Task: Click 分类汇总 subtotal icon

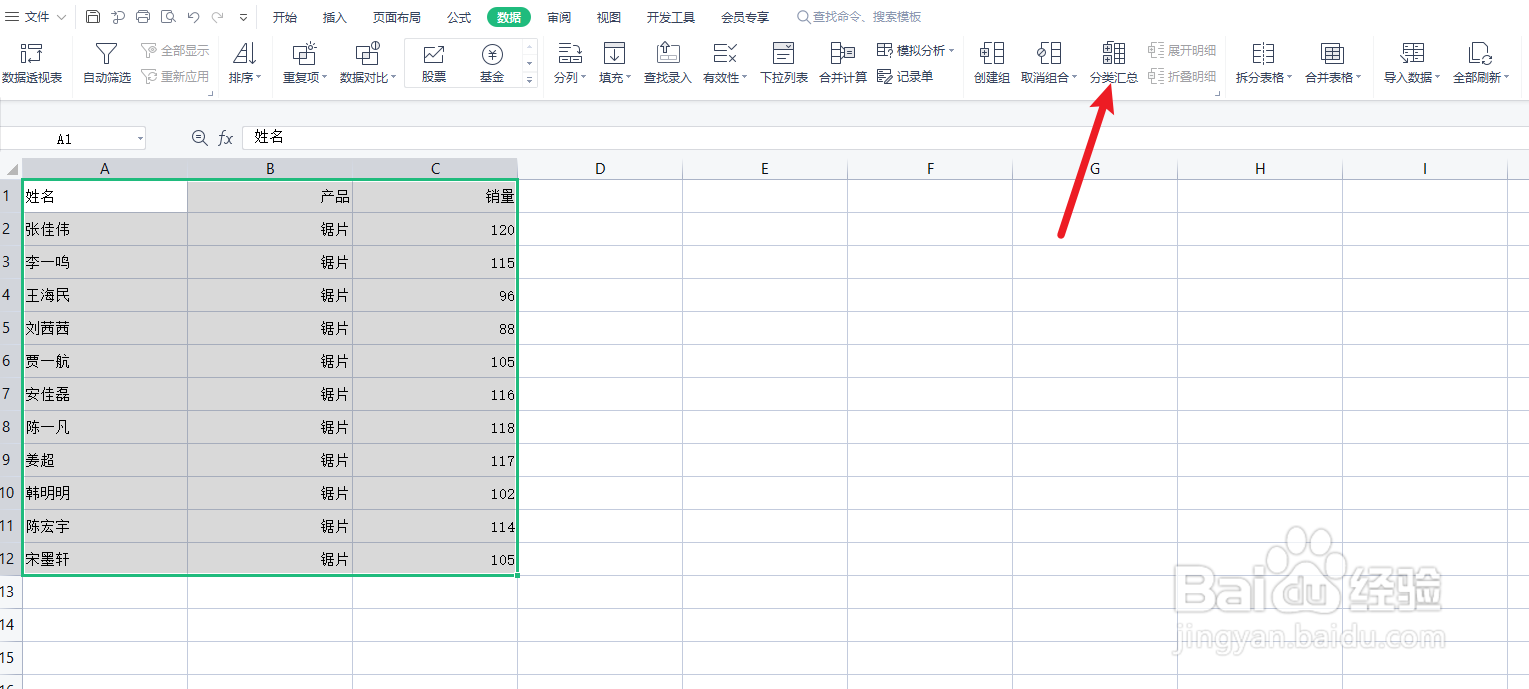Action: (x=1114, y=63)
